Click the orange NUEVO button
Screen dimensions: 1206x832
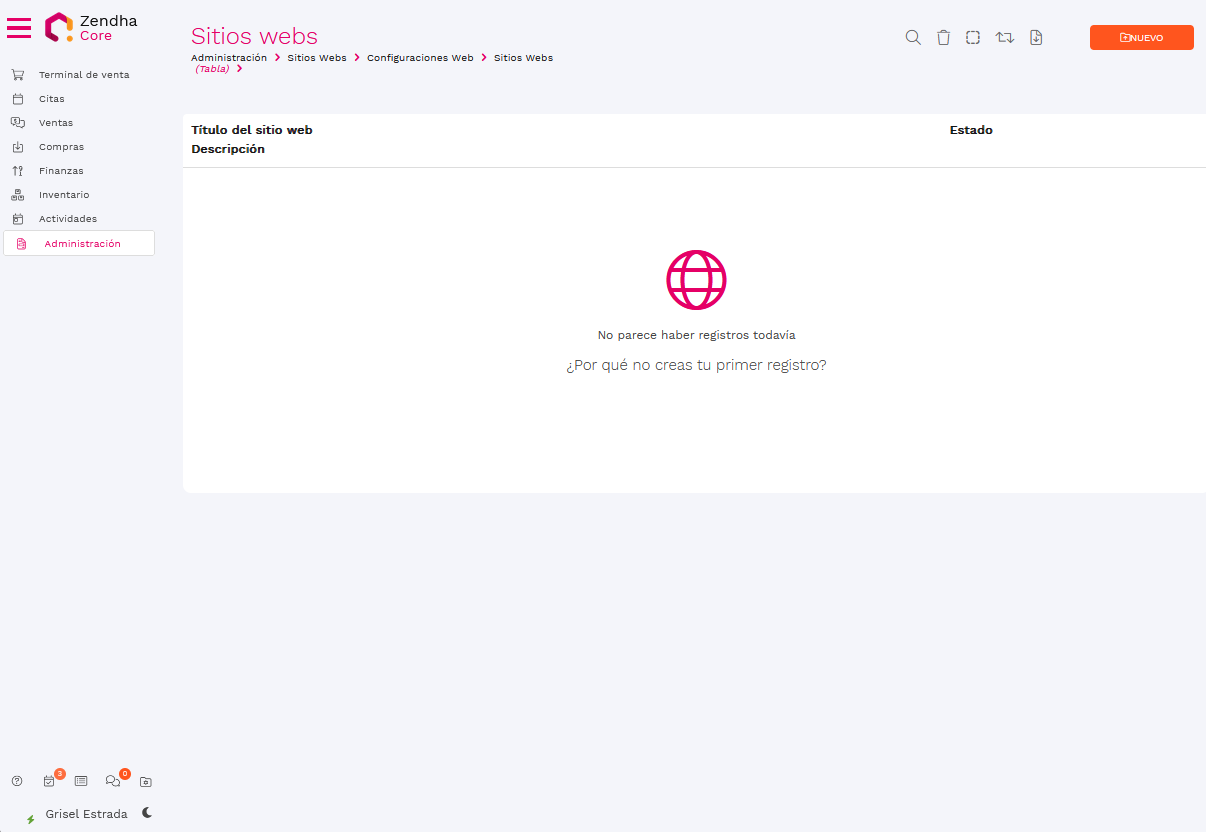[1141, 38]
